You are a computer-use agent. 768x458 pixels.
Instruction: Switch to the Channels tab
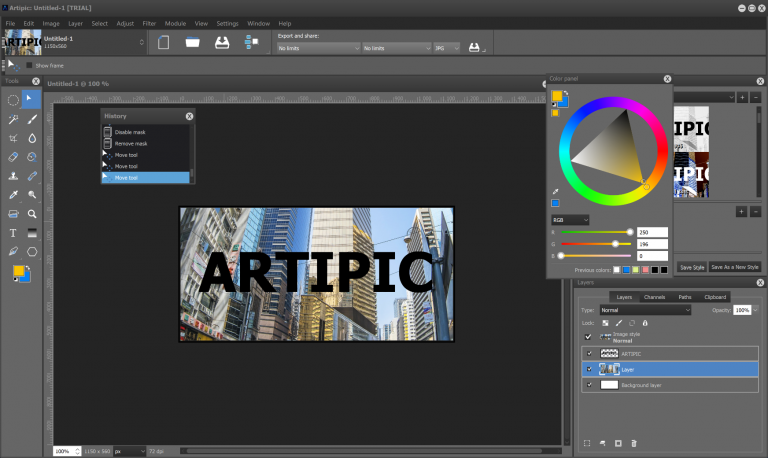coord(654,297)
